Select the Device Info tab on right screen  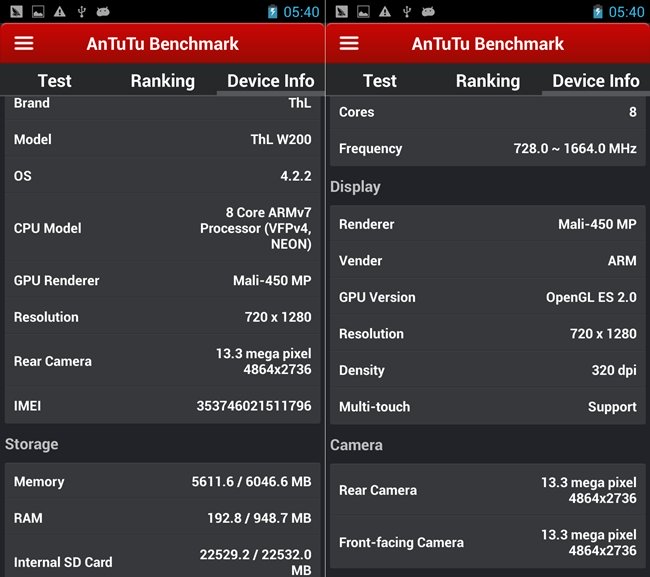[595, 81]
